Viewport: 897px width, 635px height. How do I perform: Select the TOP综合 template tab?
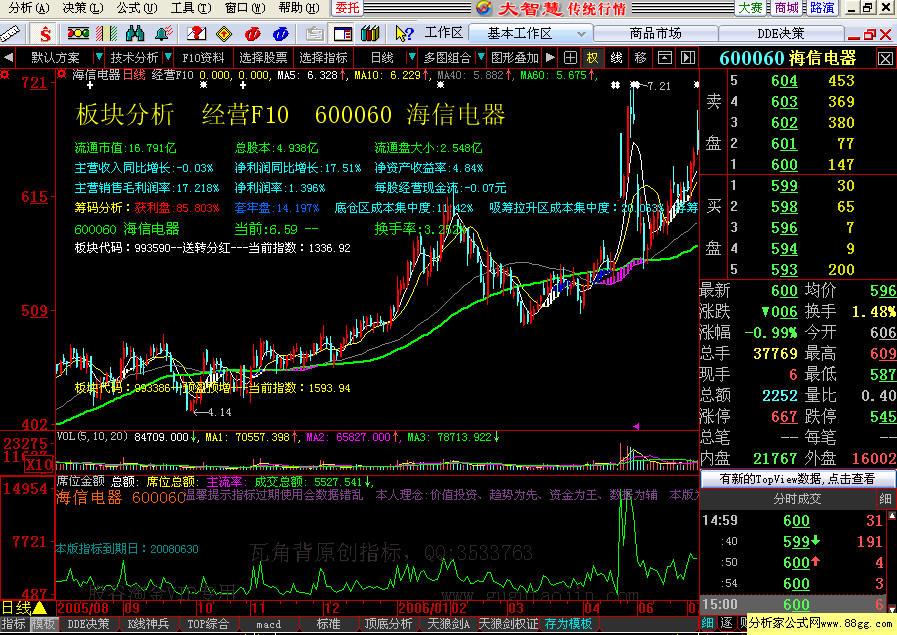tap(208, 624)
